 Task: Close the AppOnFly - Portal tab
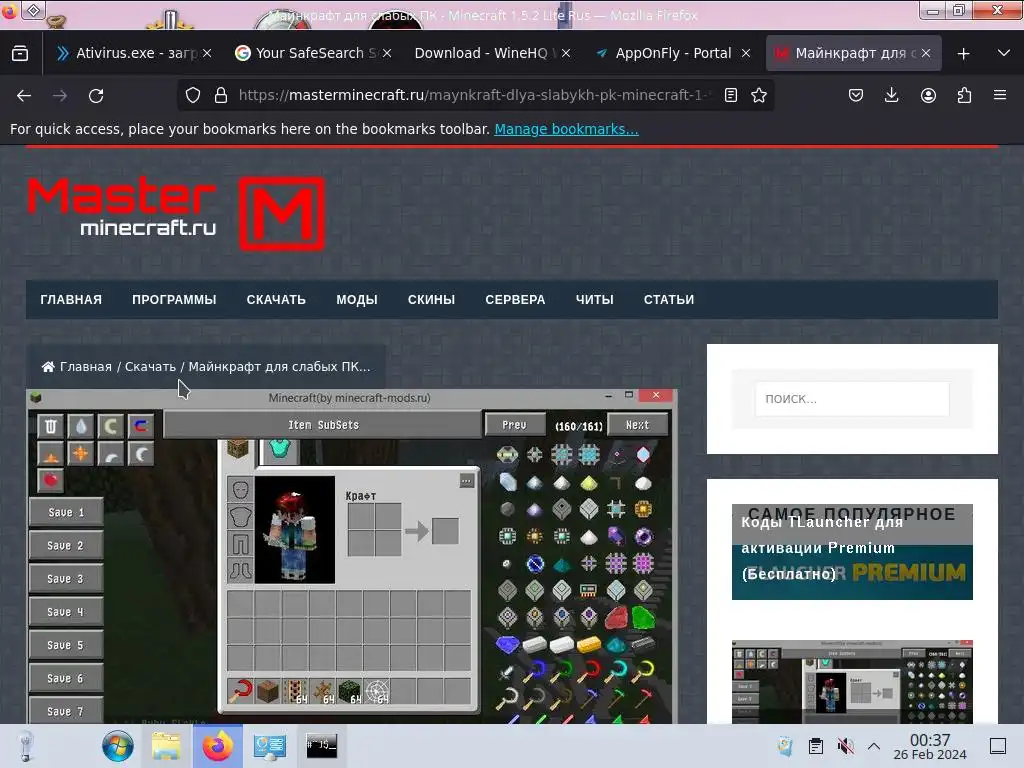point(746,53)
